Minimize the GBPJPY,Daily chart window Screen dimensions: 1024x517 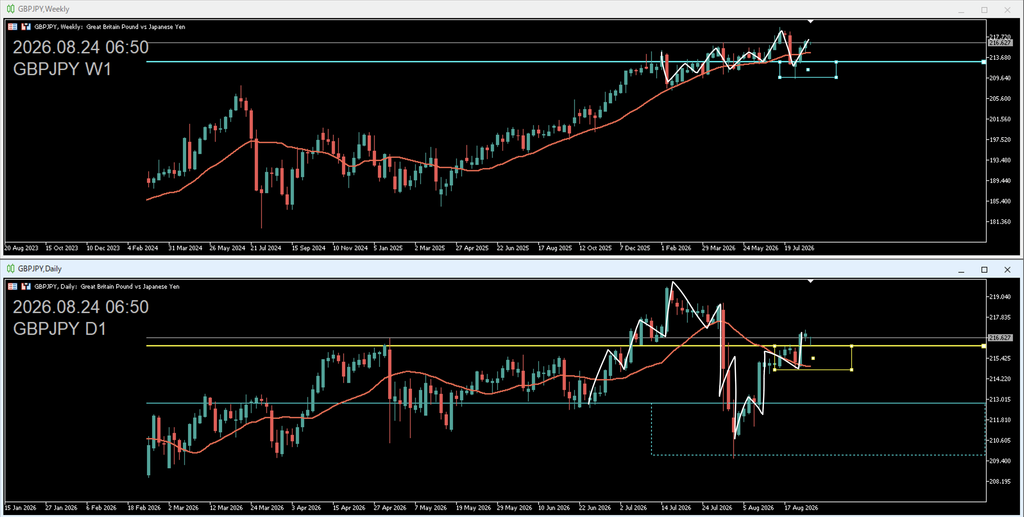coord(961,270)
